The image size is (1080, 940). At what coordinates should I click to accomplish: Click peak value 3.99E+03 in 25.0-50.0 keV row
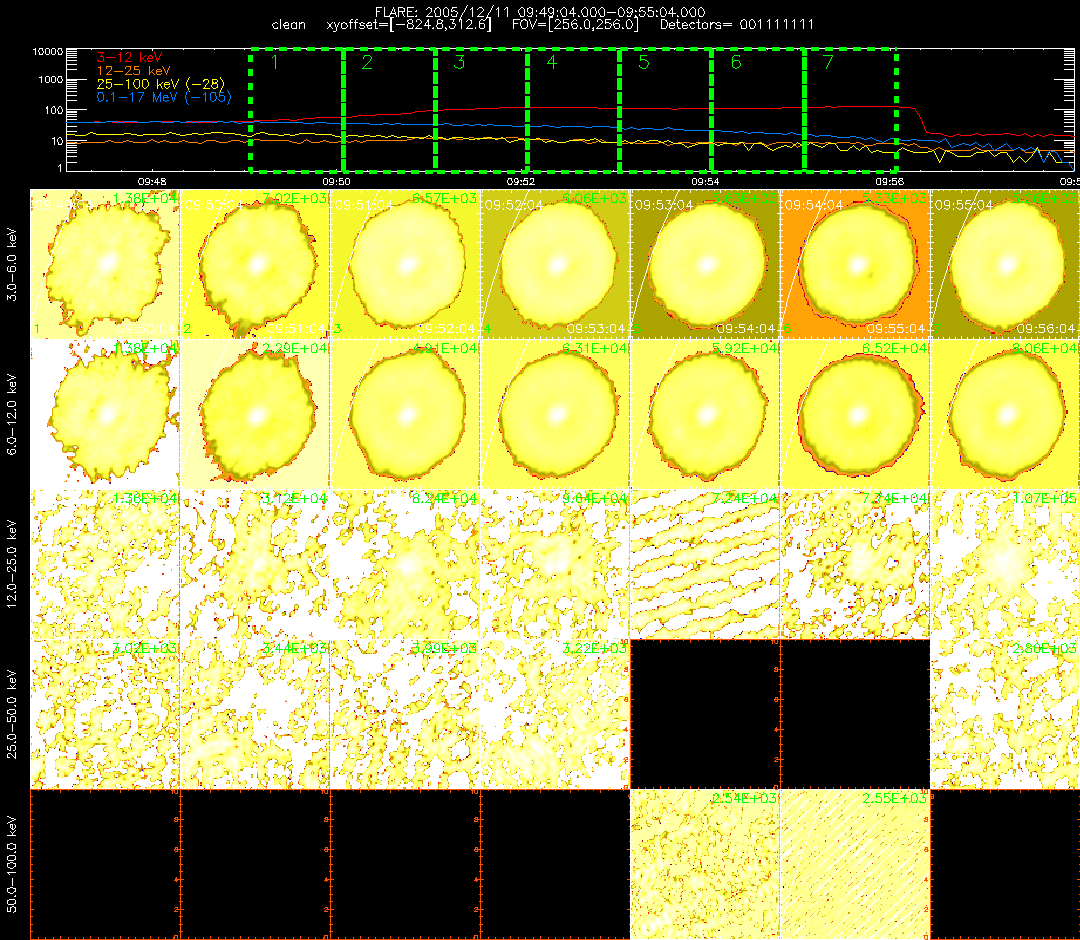tap(444, 649)
